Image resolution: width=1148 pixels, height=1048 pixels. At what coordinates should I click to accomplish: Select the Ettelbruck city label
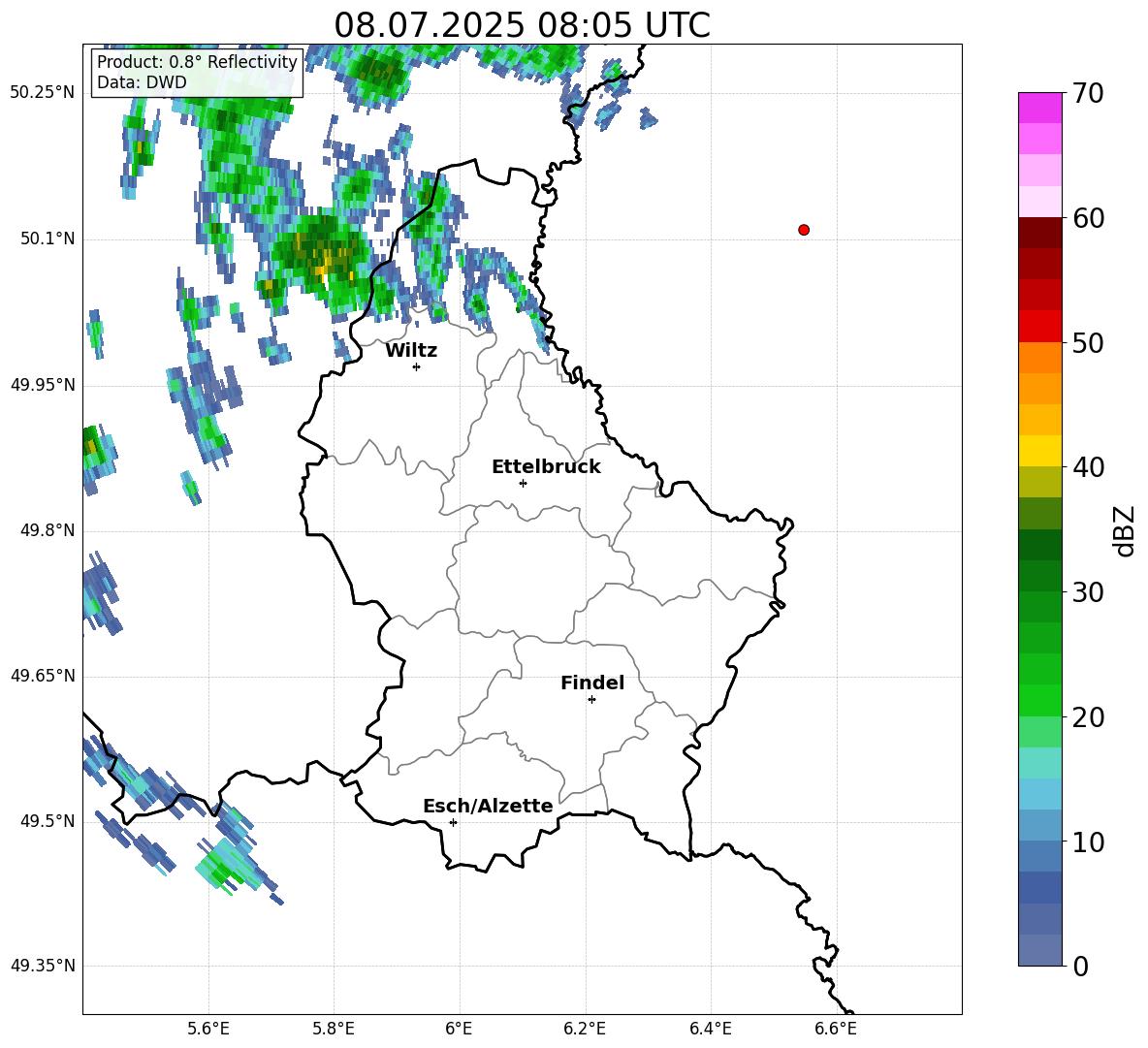pos(546,467)
